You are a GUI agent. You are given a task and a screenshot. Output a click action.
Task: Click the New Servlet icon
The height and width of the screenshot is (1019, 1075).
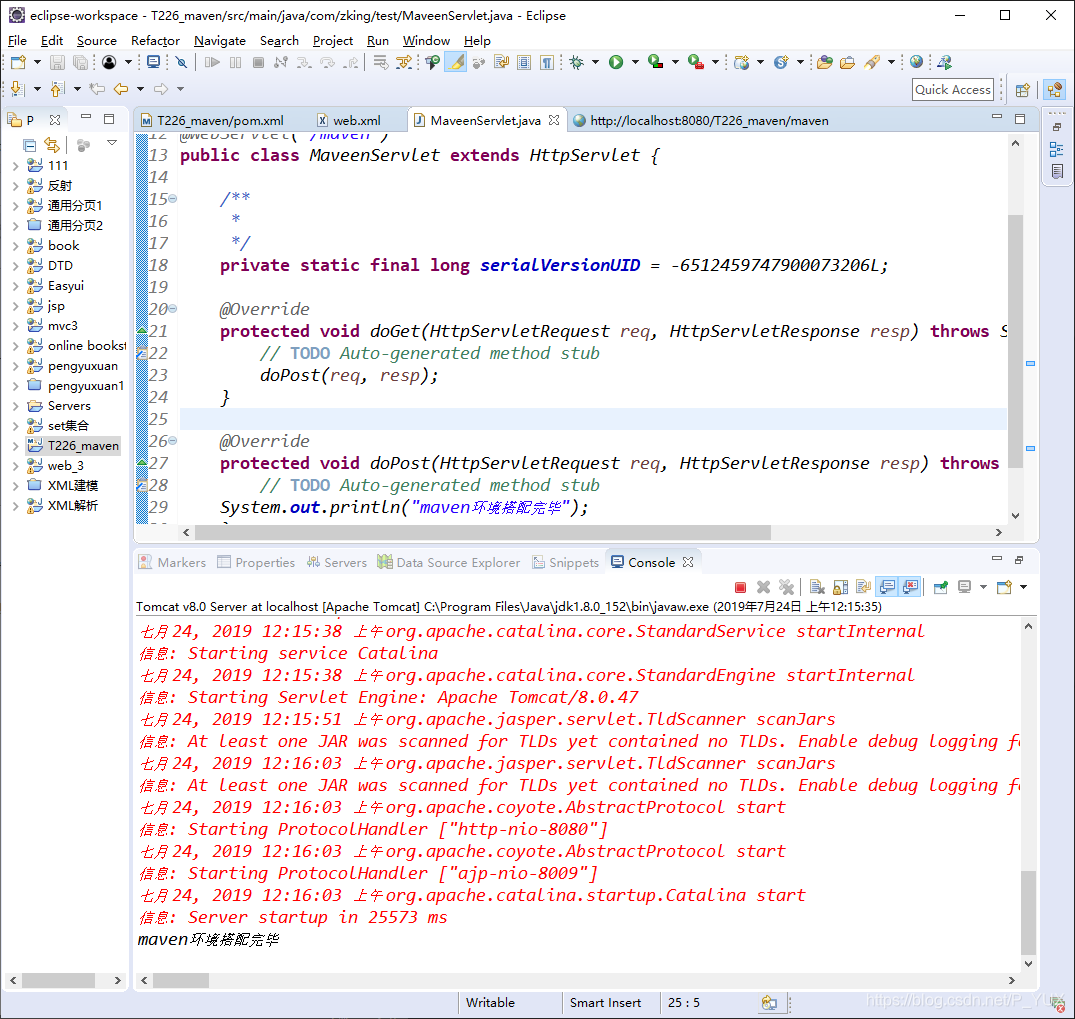[781, 62]
